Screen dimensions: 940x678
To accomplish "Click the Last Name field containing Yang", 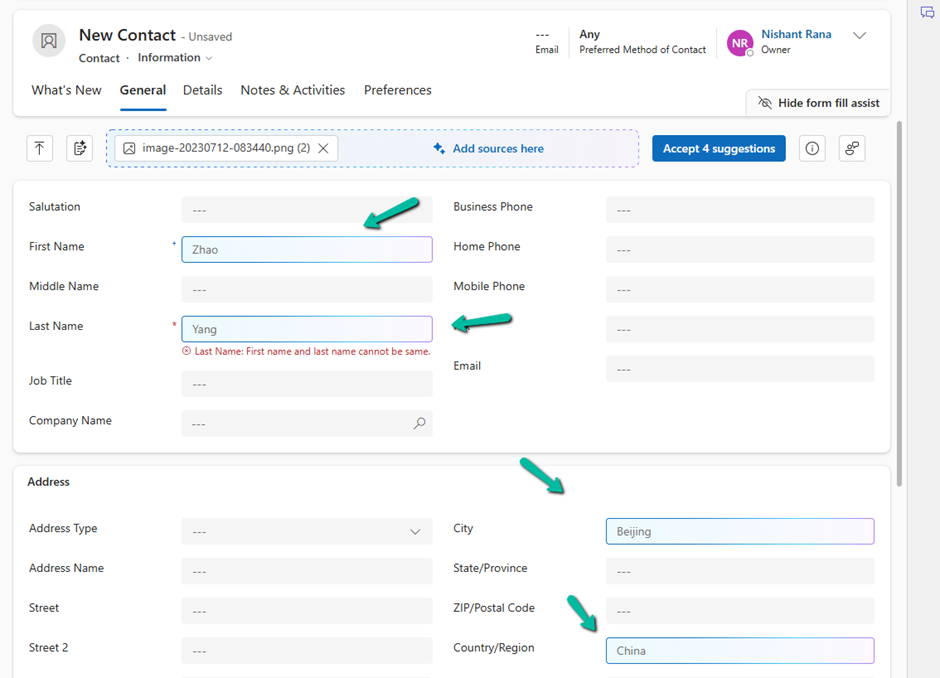I will pos(307,329).
